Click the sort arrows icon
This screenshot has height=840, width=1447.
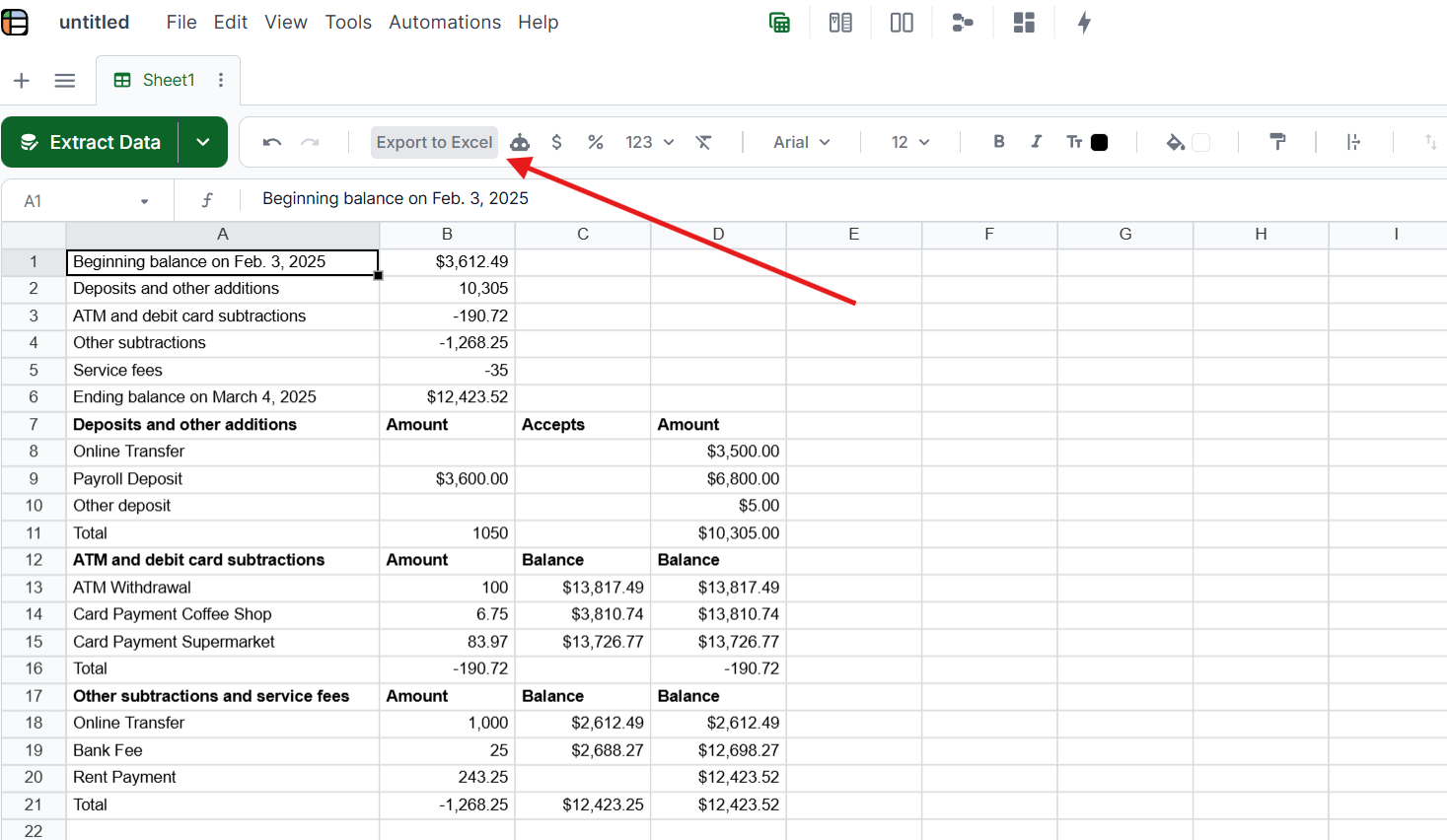pos(1430,142)
